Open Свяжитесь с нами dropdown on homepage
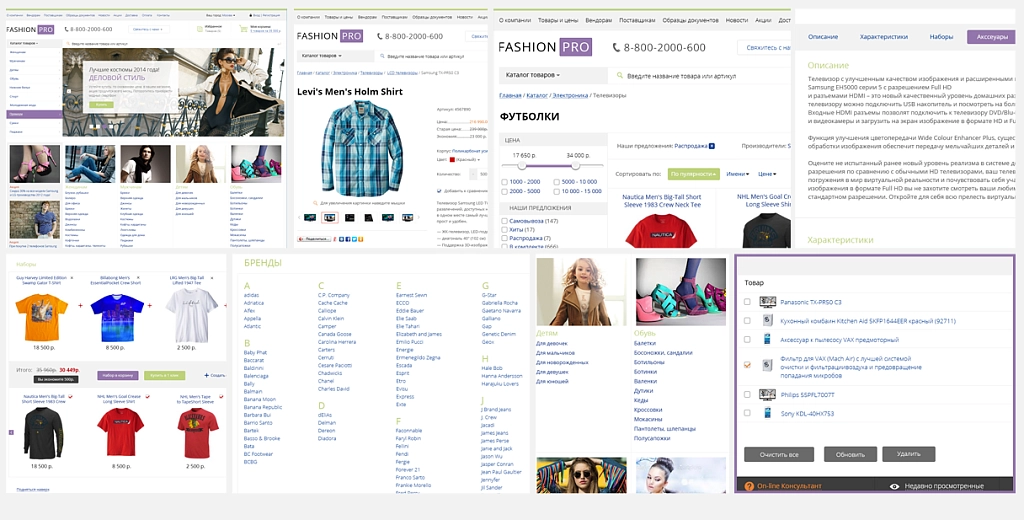 tap(149, 29)
